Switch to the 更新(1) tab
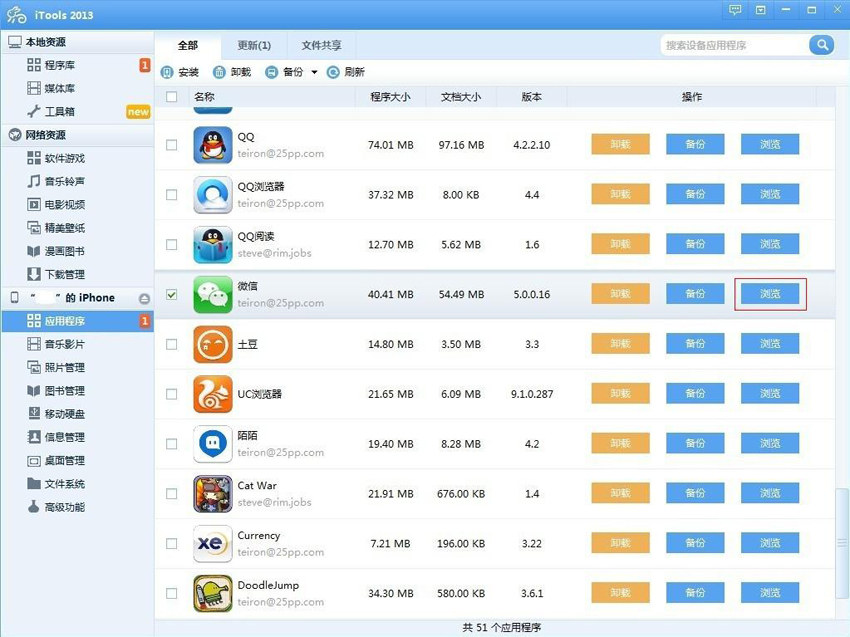Image resolution: width=850 pixels, height=637 pixels. click(x=254, y=45)
